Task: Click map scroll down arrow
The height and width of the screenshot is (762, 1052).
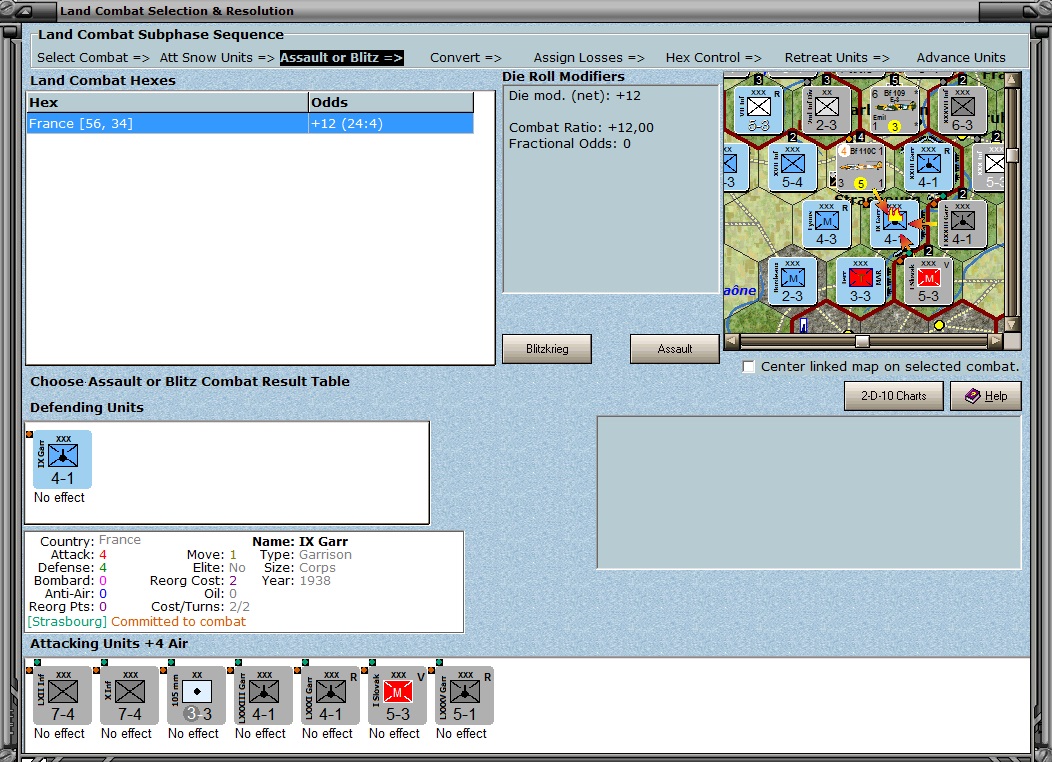Action: click(x=1012, y=325)
